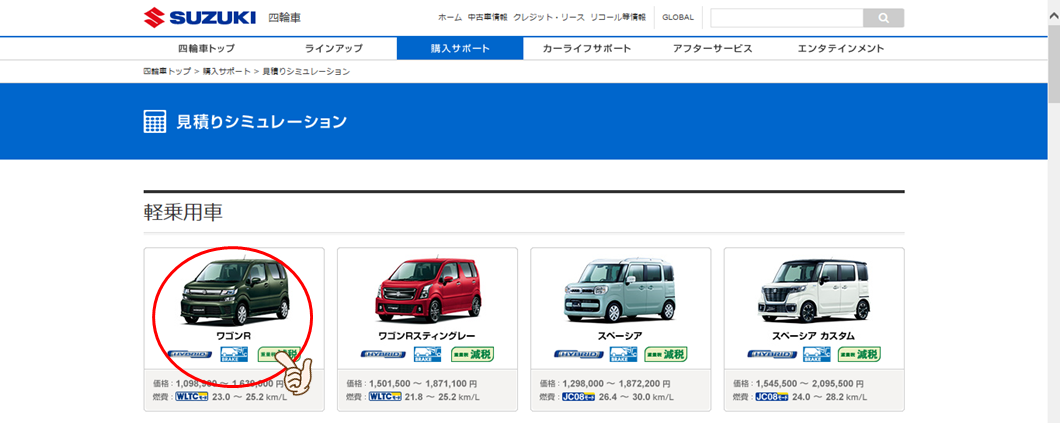1060x423 pixels.
Task: Go to ホーム link in header
Action: coord(450,18)
